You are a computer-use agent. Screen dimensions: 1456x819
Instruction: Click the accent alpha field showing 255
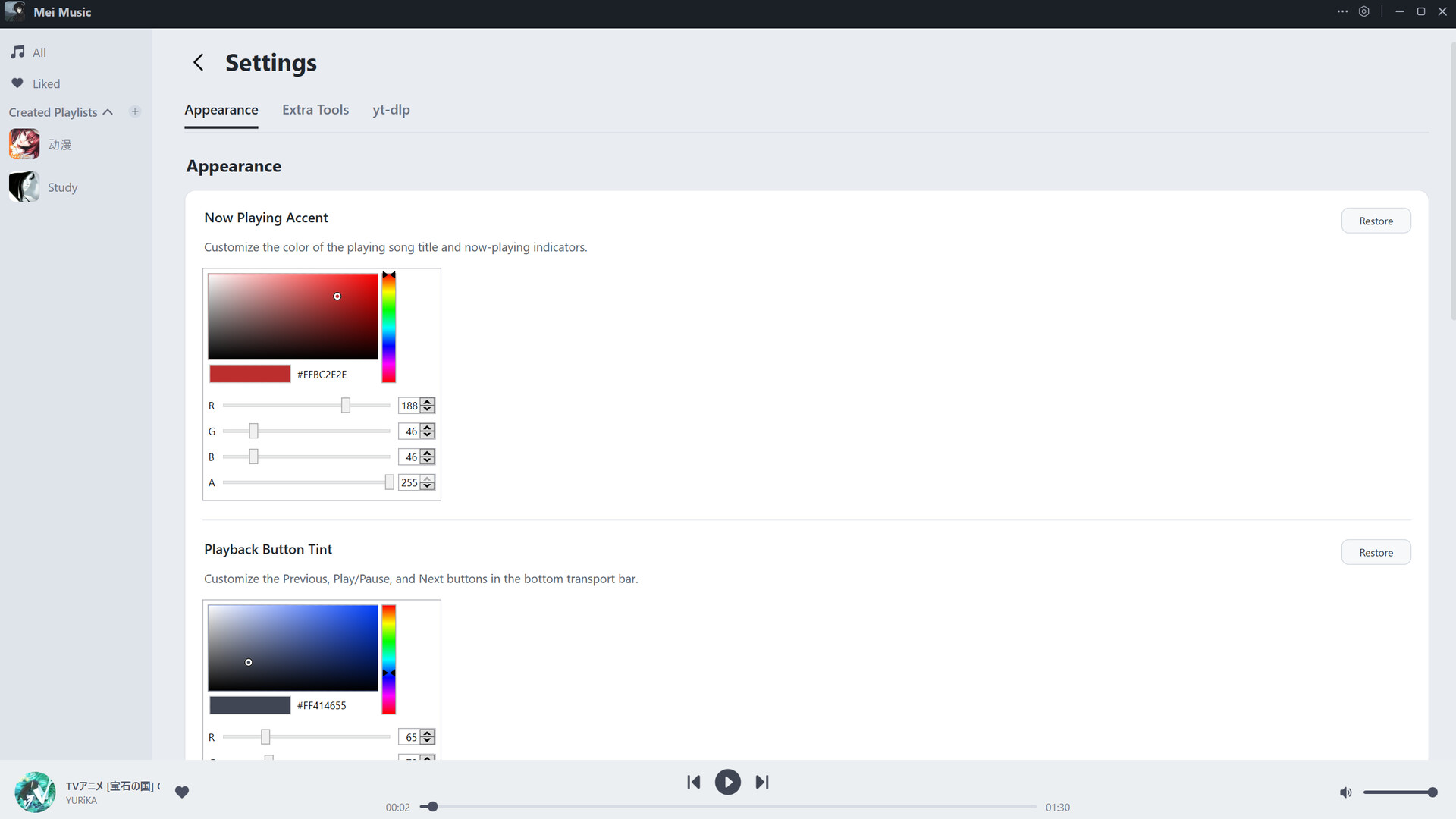tap(409, 482)
